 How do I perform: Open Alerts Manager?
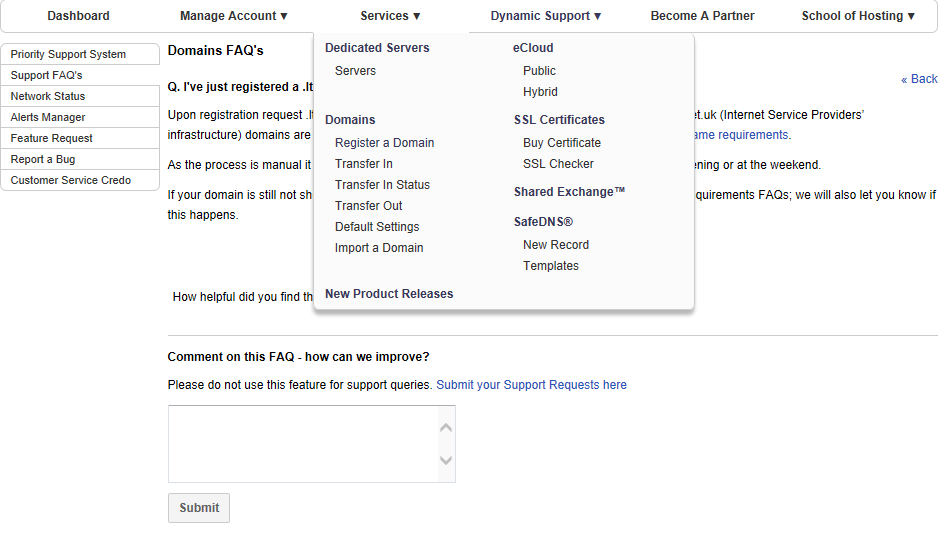[80, 117]
